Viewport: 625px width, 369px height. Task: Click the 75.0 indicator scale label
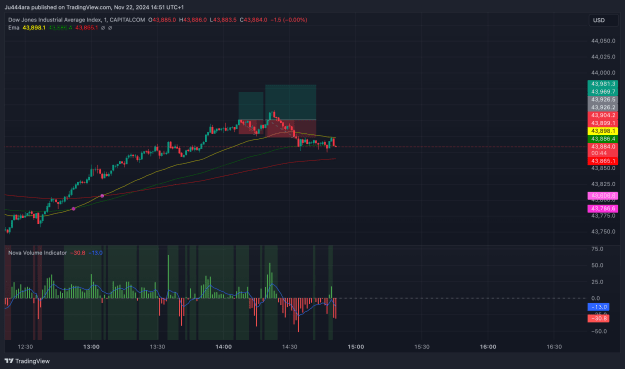[597, 249]
